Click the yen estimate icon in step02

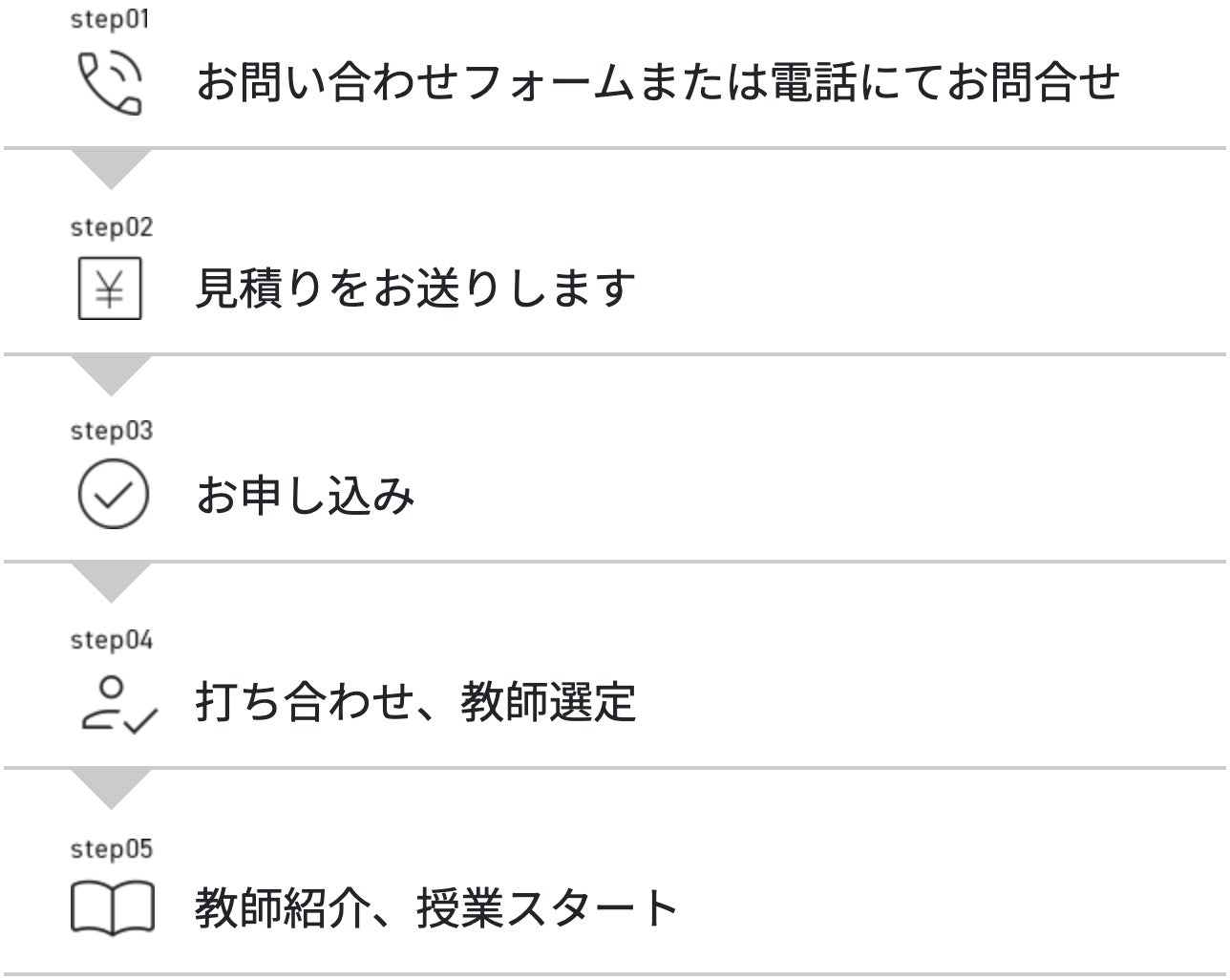[x=110, y=288]
